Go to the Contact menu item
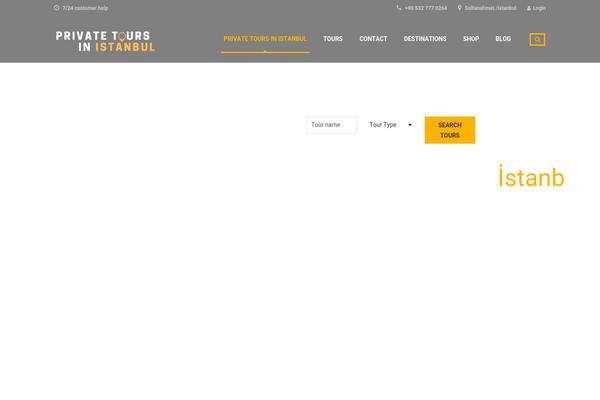 click(373, 39)
